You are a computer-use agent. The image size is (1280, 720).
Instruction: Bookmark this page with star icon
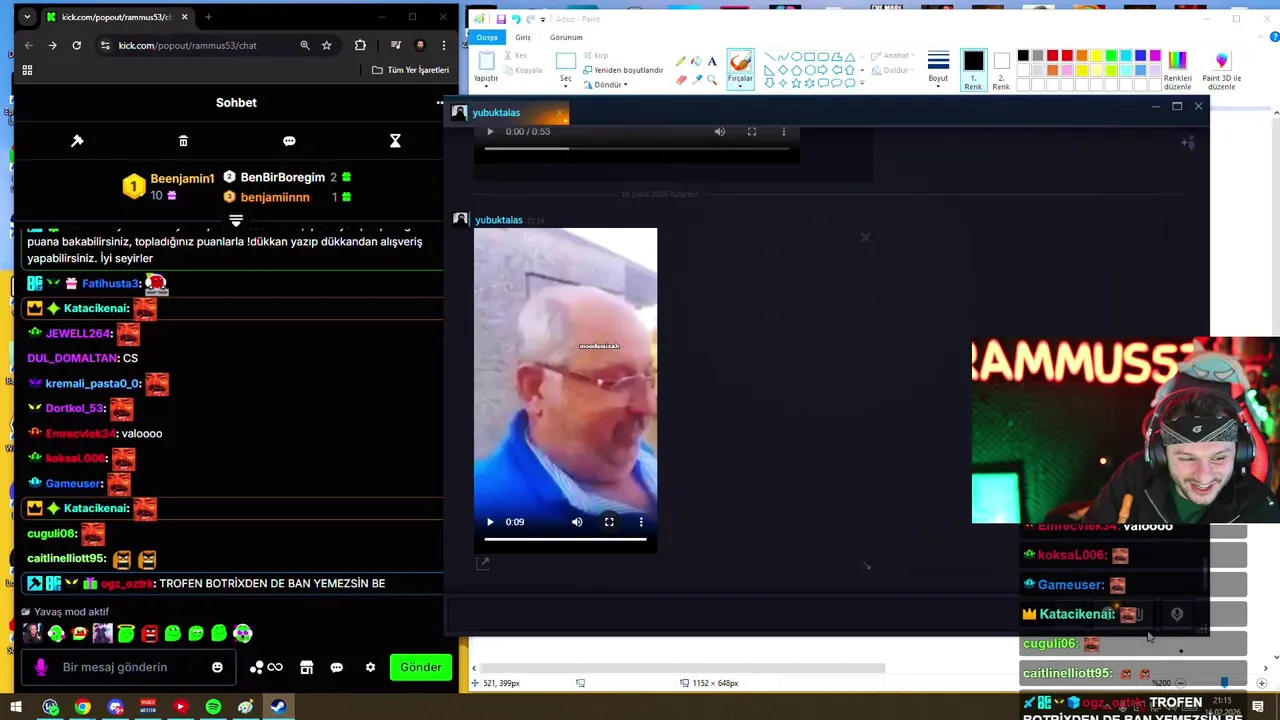[326, 45]
